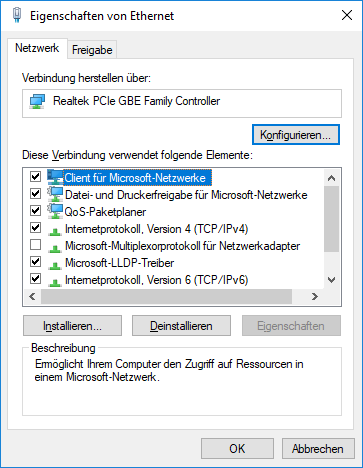Viewport: 363px width, 468px height.
Task: Click the Datei- und Druckerfreigabe item icon
Action: click(x=55, y=194)
